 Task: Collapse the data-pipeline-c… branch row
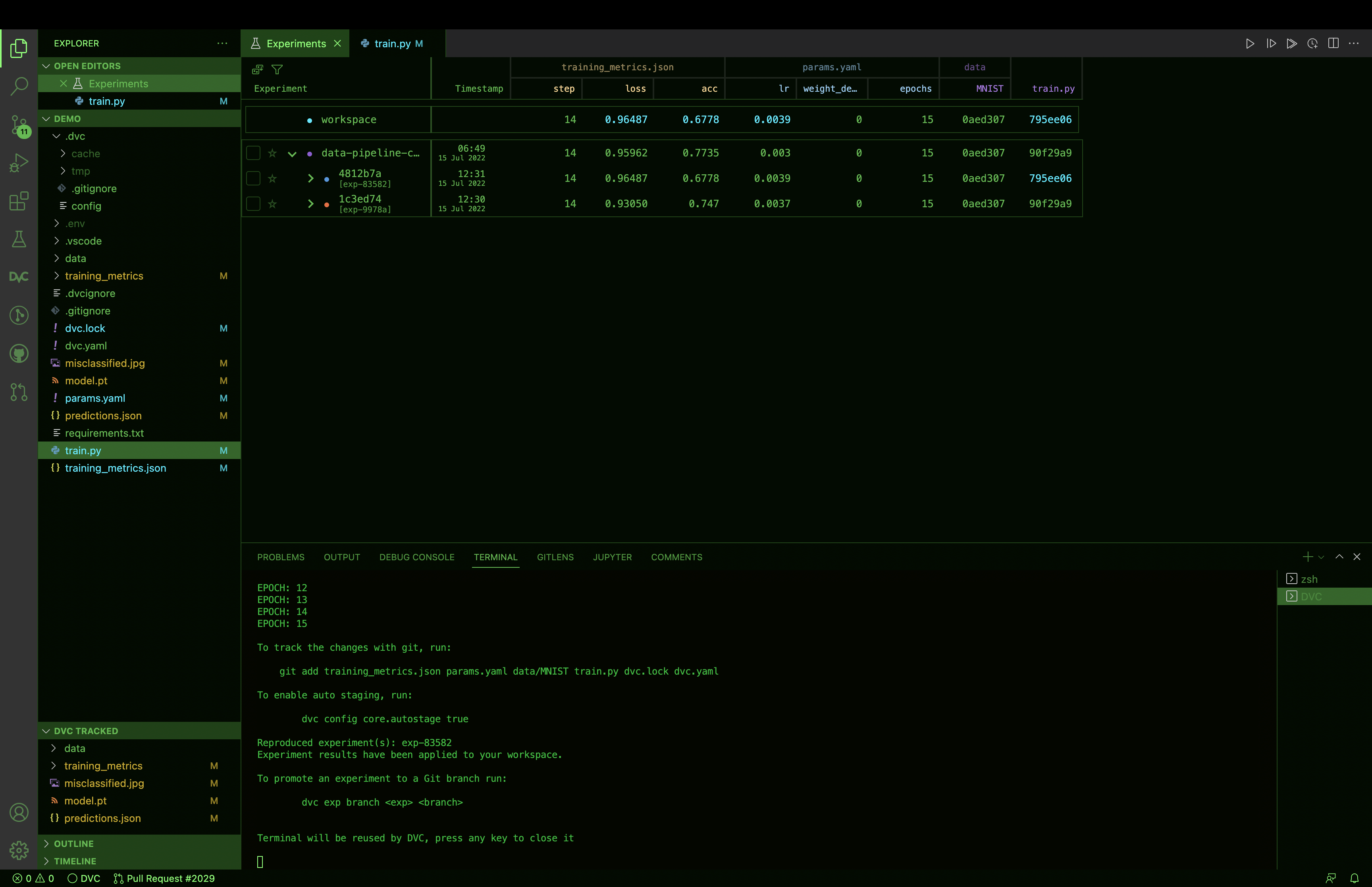[292, 154]
